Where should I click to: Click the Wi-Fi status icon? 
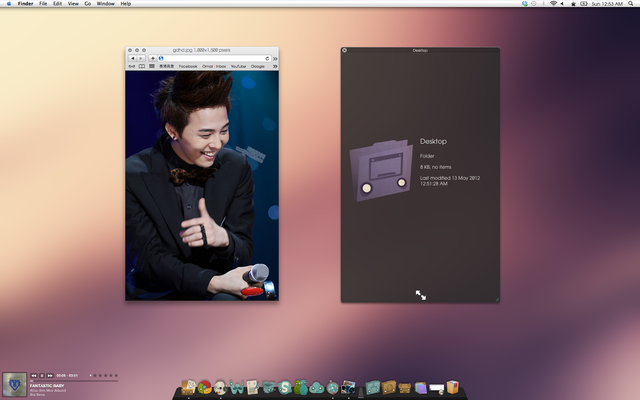(553, 4)
